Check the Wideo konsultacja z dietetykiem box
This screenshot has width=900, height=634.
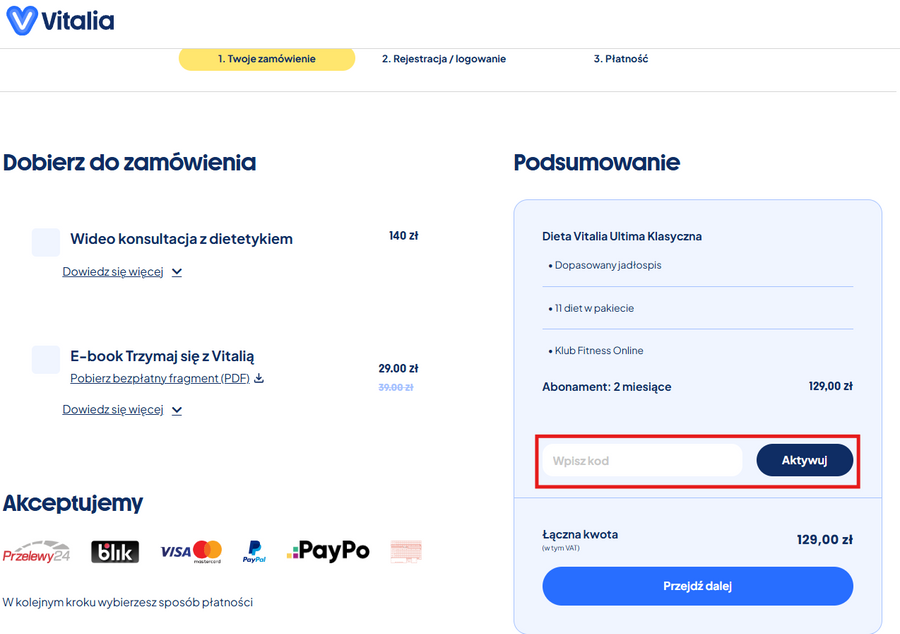[46, 242]
